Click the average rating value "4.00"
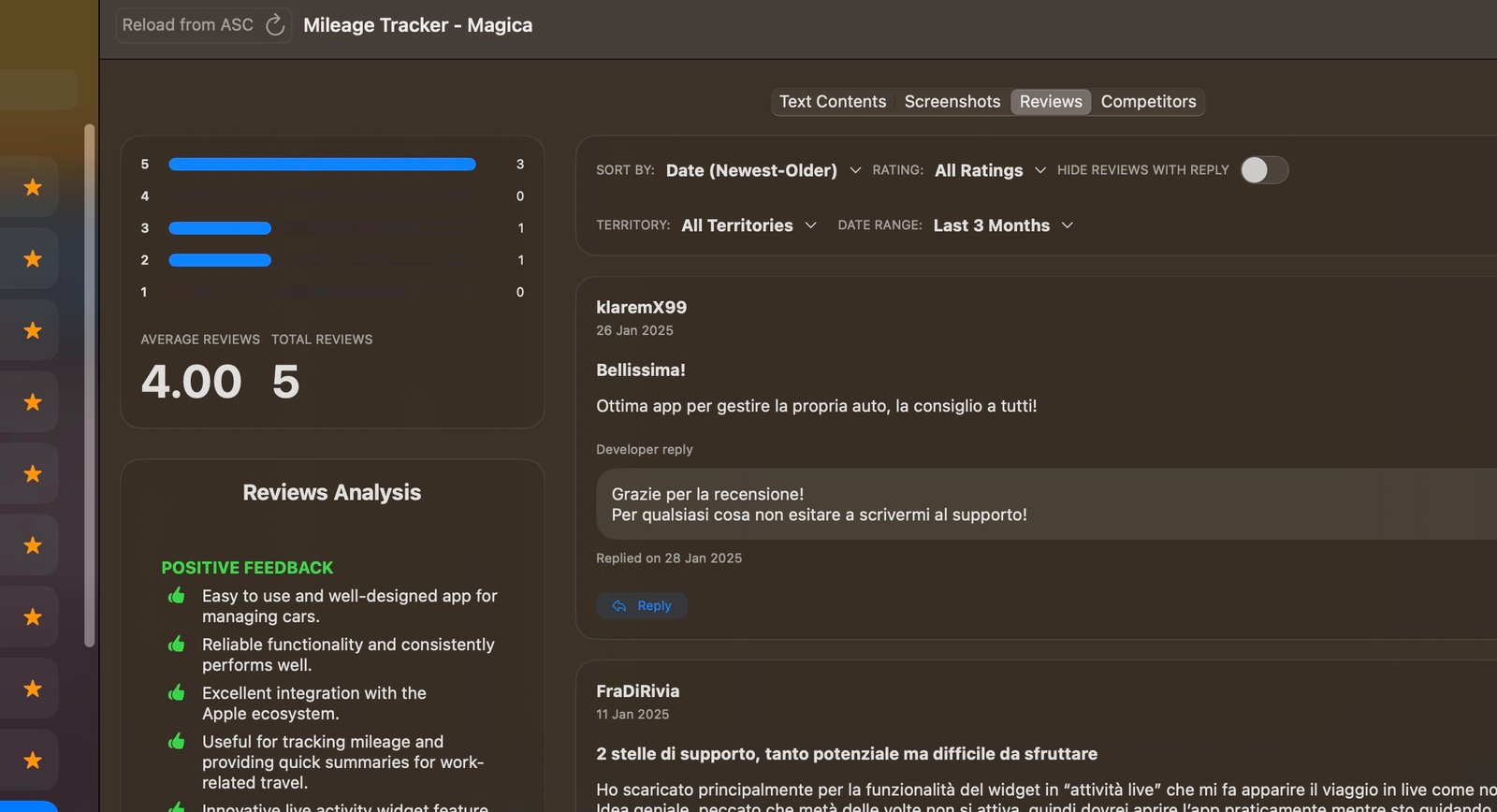Screen dimensions: 1497x812 click(192, 382)
